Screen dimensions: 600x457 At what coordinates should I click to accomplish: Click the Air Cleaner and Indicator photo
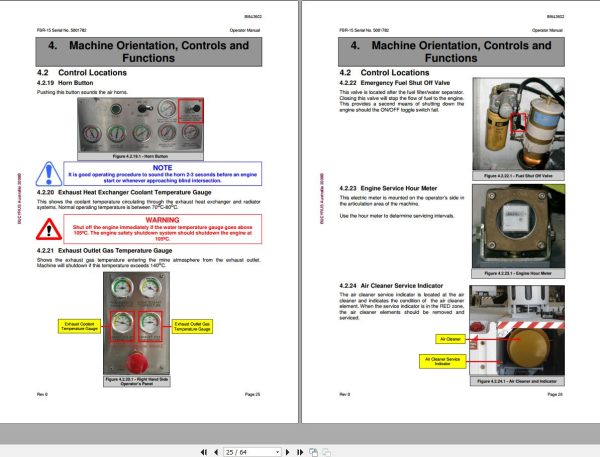click(517, 330)
